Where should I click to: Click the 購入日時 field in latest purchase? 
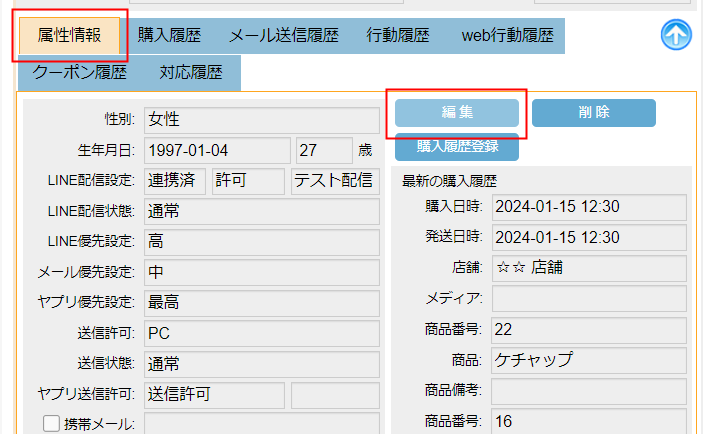588,207
